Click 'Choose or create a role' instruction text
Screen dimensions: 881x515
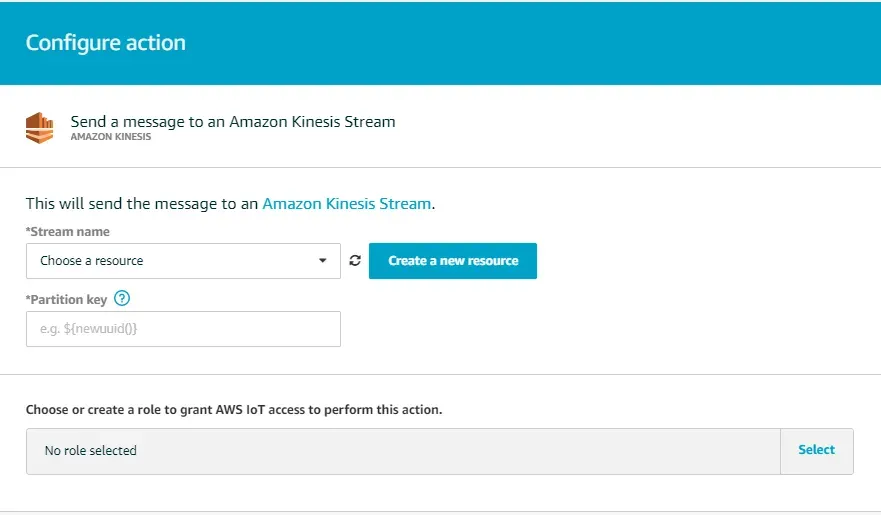(234, 409)
